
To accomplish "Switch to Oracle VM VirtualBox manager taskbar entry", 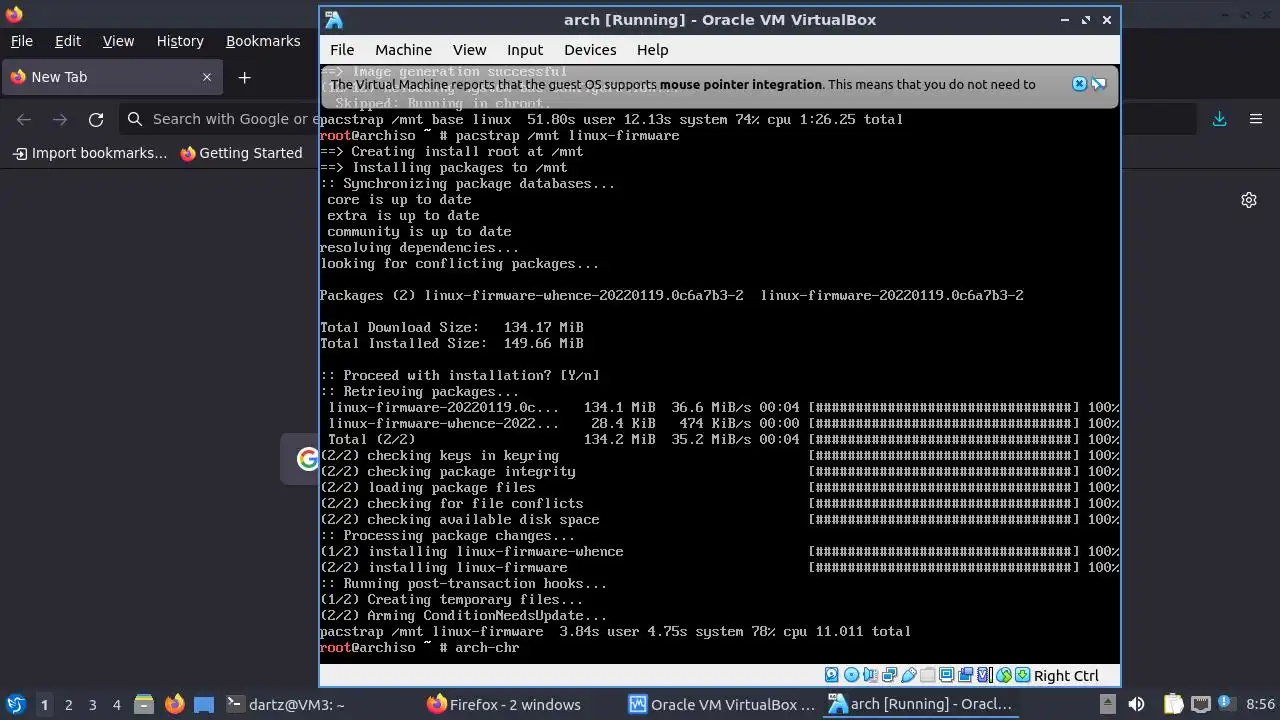I will point(721,704).
